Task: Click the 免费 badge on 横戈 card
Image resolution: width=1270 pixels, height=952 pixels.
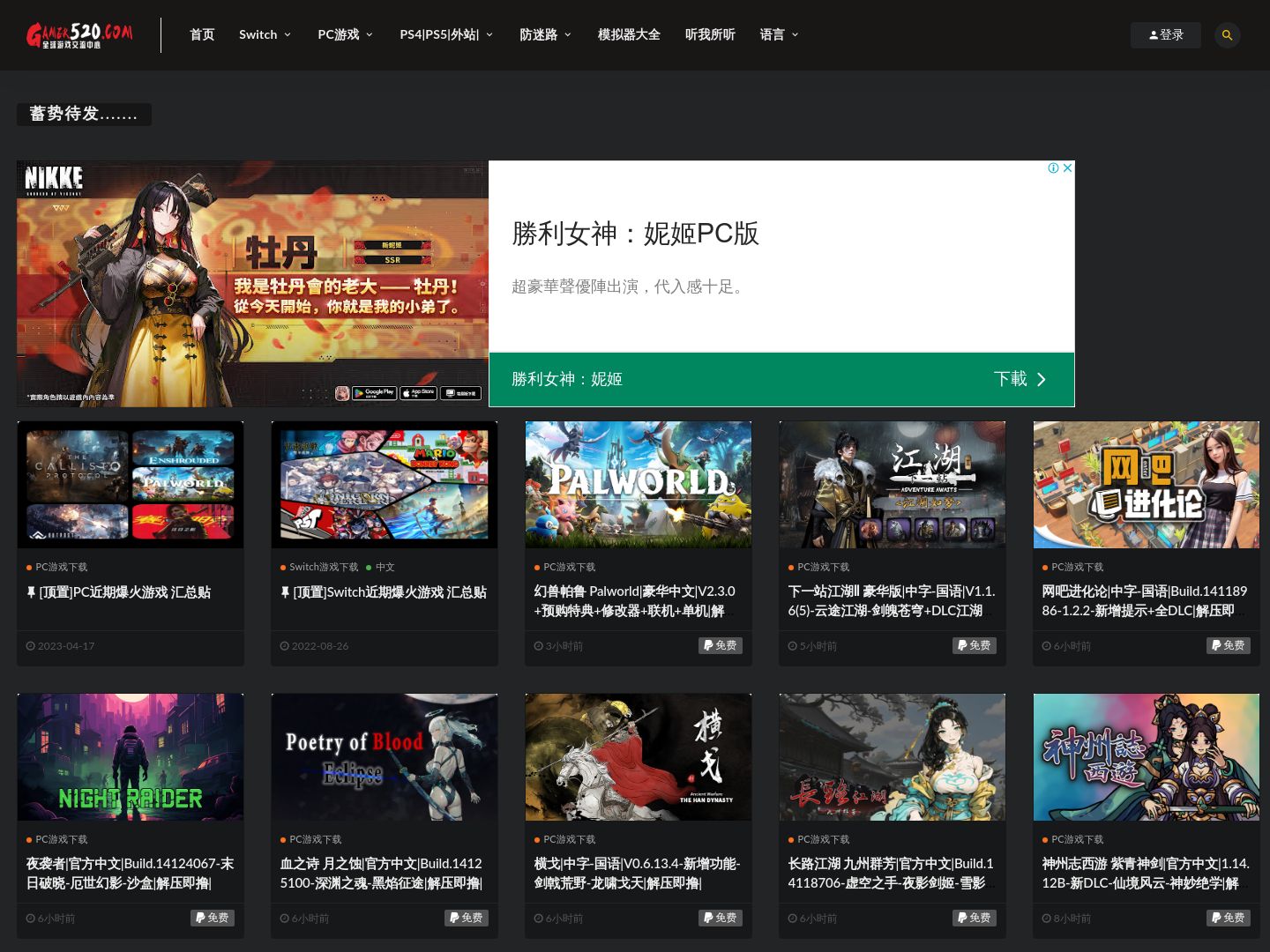Action: coord(720,919)
